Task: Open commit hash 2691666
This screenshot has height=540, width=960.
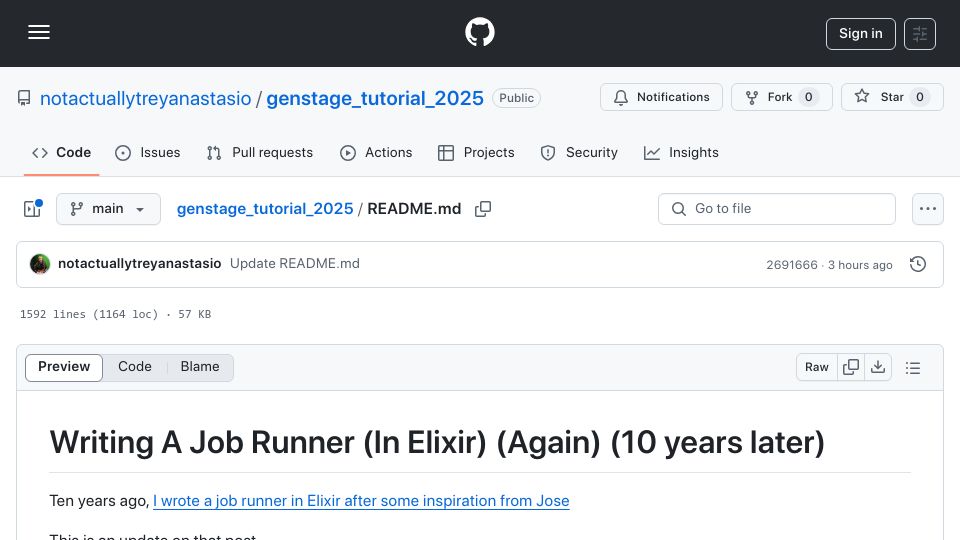Action: pyautogui.click(x=792, y=264)
